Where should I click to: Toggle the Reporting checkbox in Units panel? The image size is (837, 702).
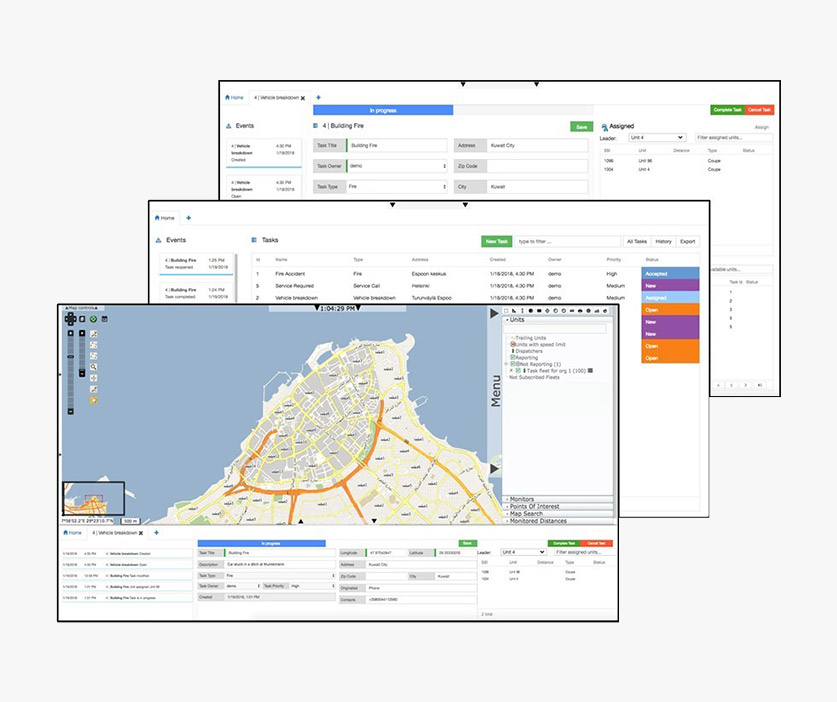click(513, 357)
